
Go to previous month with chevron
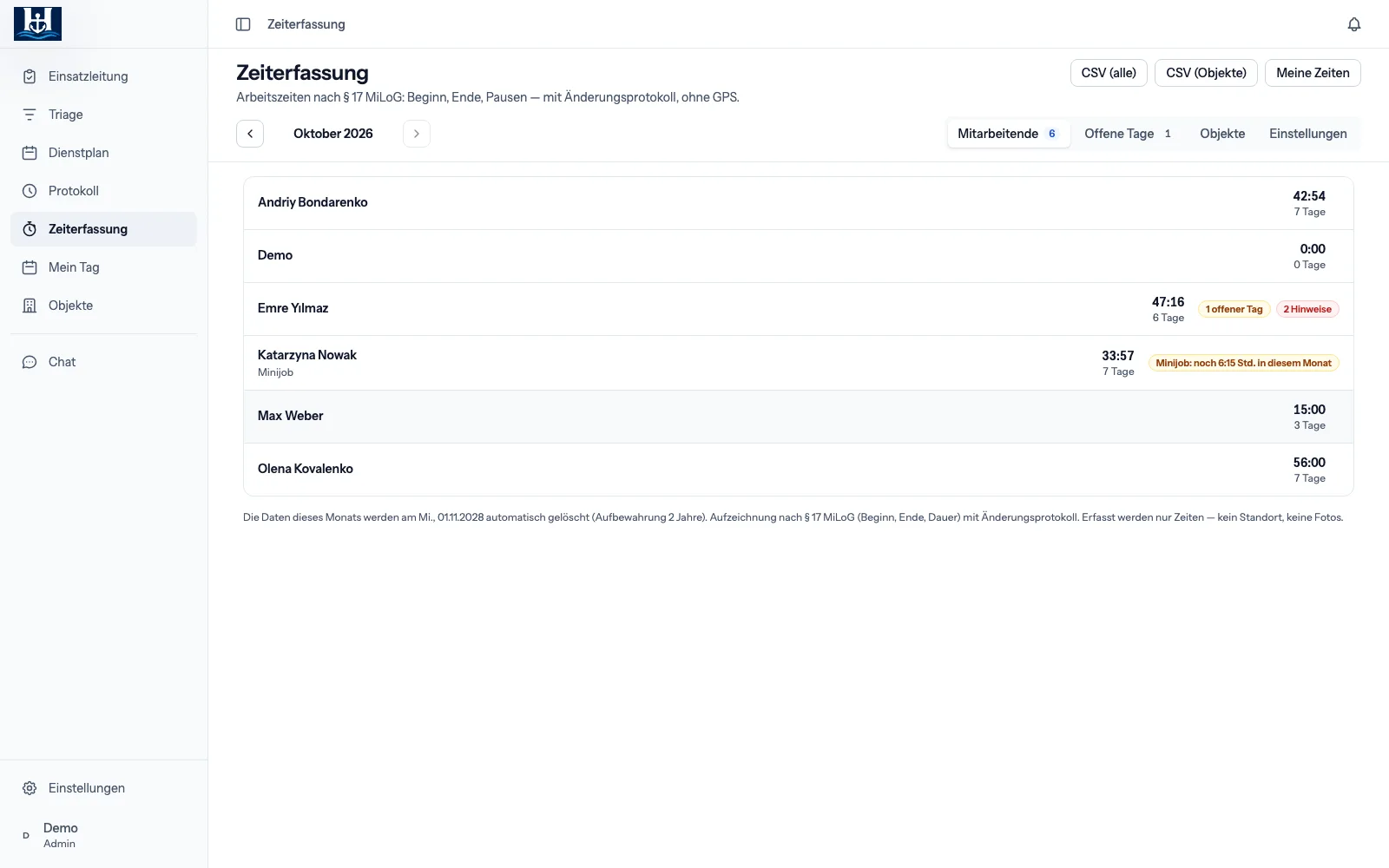point(250,134)
